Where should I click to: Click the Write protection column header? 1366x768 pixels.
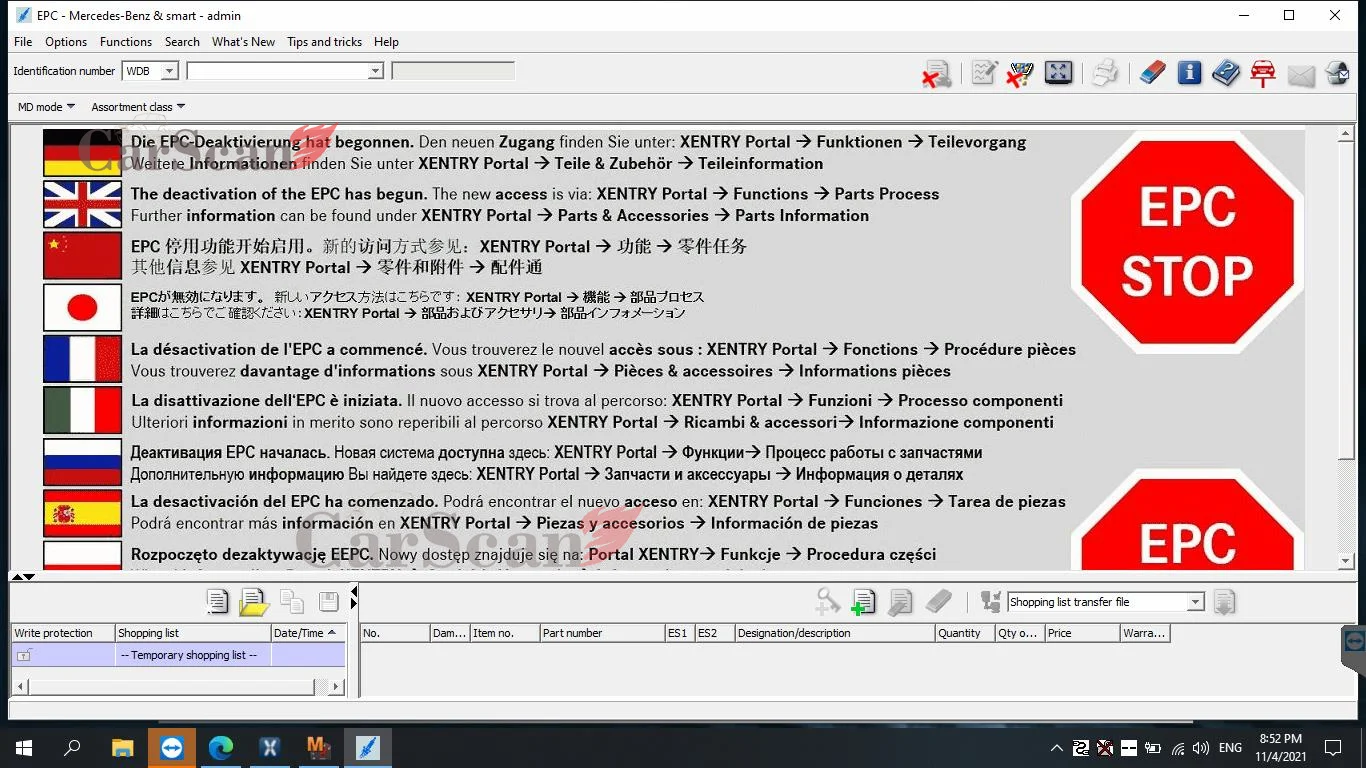[x=63, y=633]
